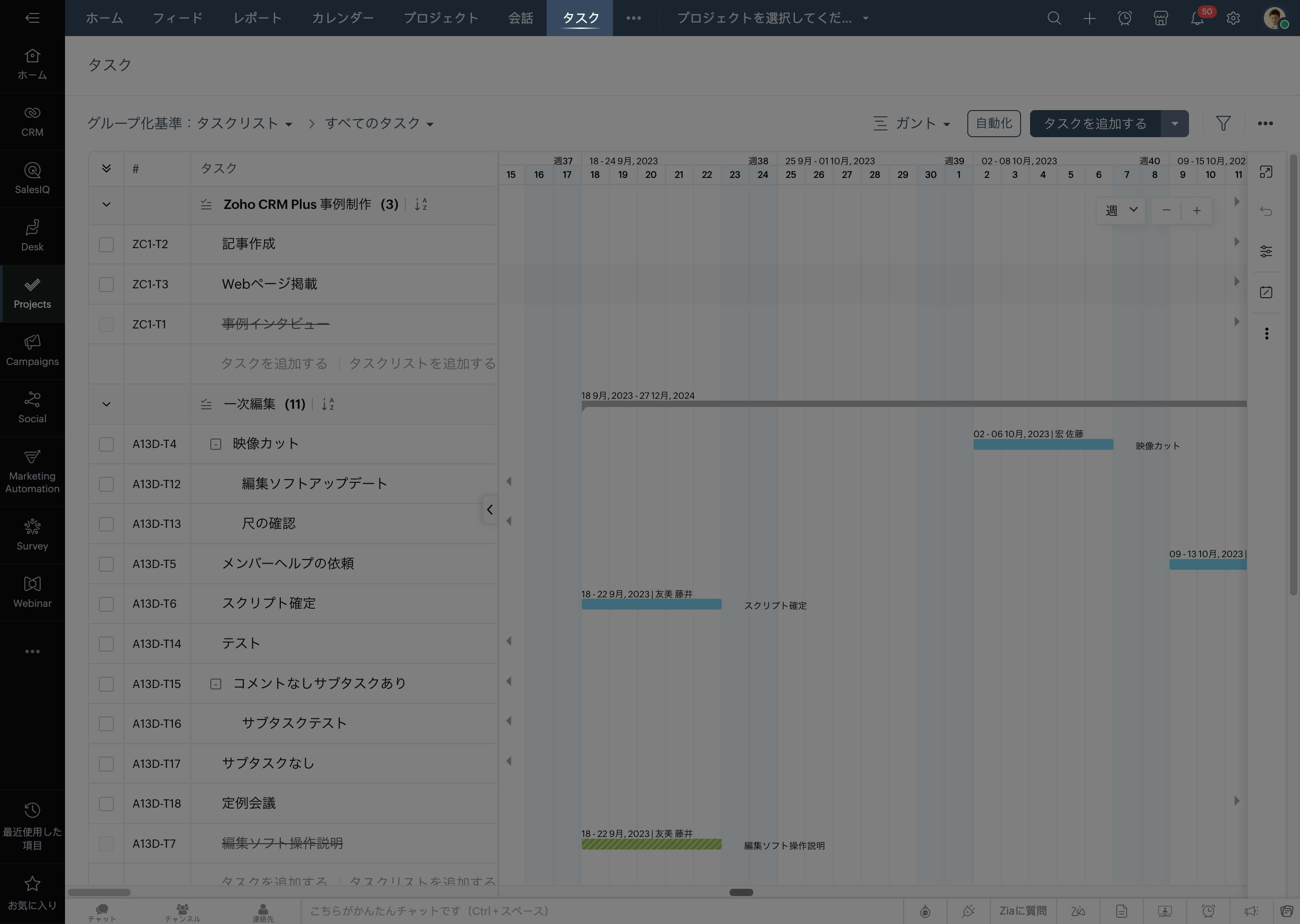Open the settings gear icon
Screen dimensions: 1300x924
pyautogui.click(x=1233, y=18)
